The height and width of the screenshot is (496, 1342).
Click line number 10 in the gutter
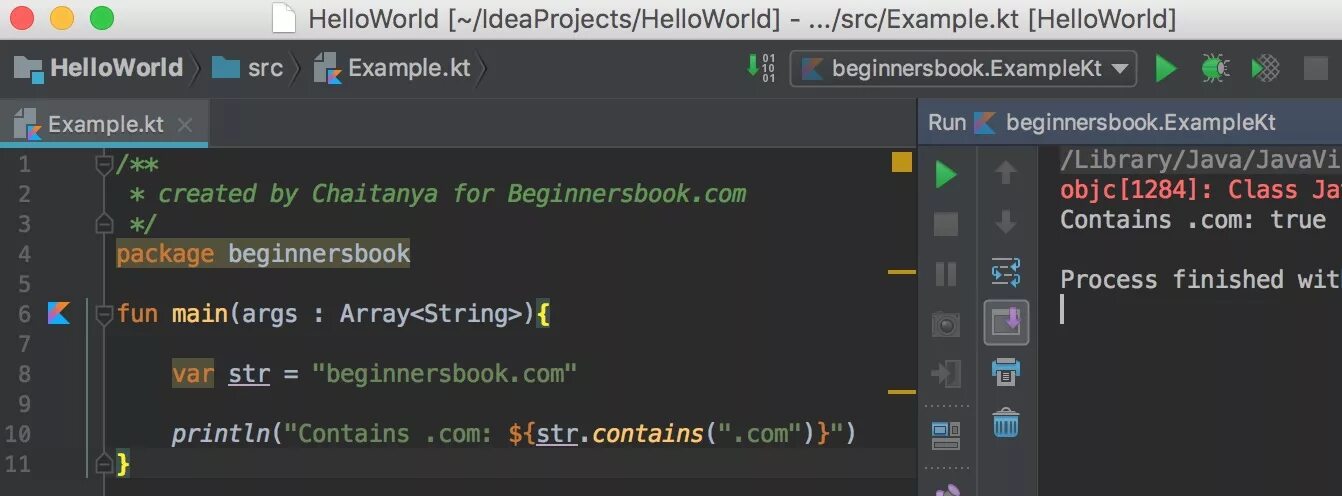[x=18, y=434]
